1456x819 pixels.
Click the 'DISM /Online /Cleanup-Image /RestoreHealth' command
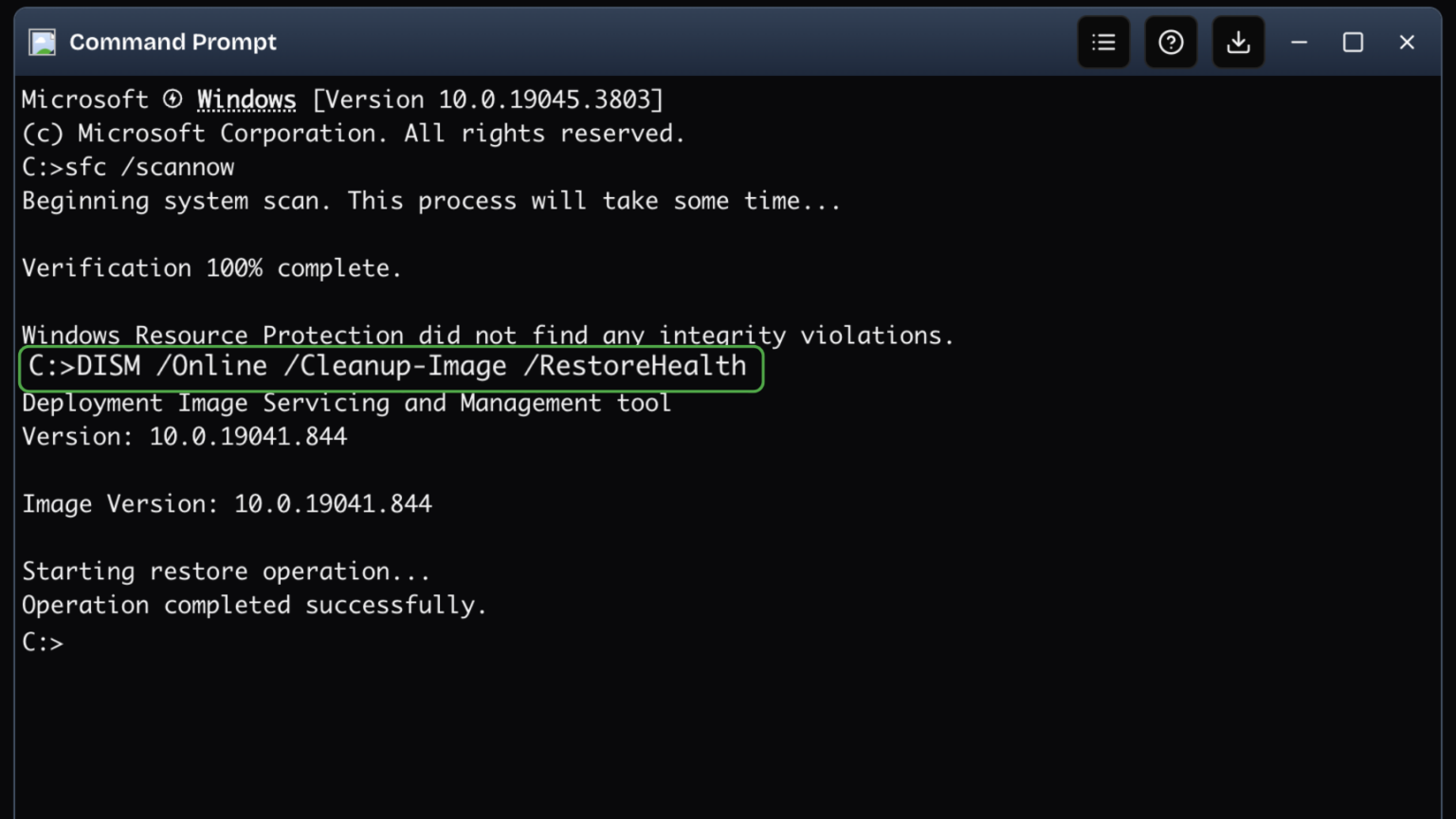pos(391,367)
